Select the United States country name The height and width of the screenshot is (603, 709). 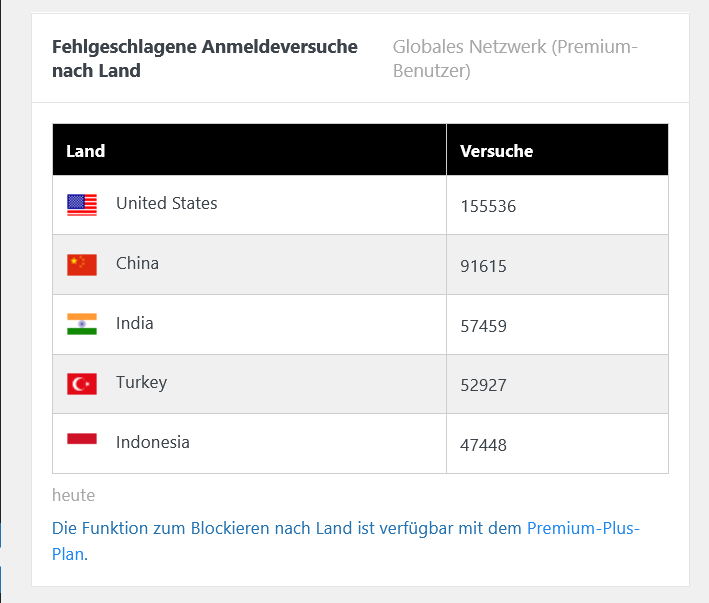(x=166, y=203)
